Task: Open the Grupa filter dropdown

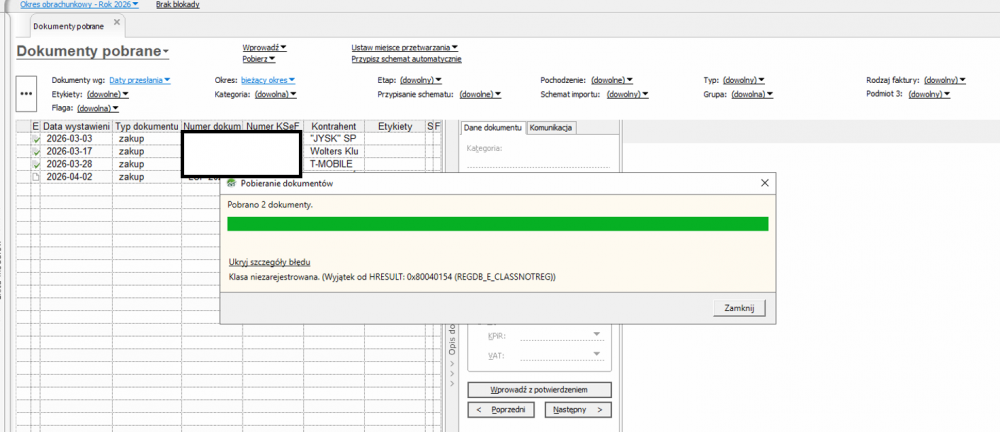Action: coord(752,94)
